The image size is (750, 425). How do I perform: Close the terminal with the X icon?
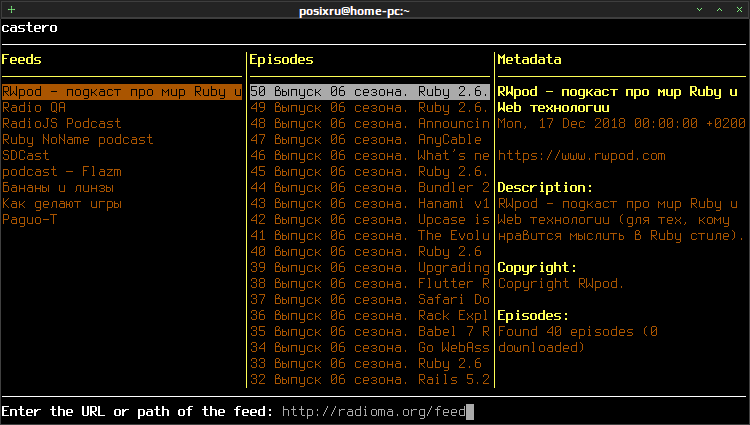pos(739,10)
